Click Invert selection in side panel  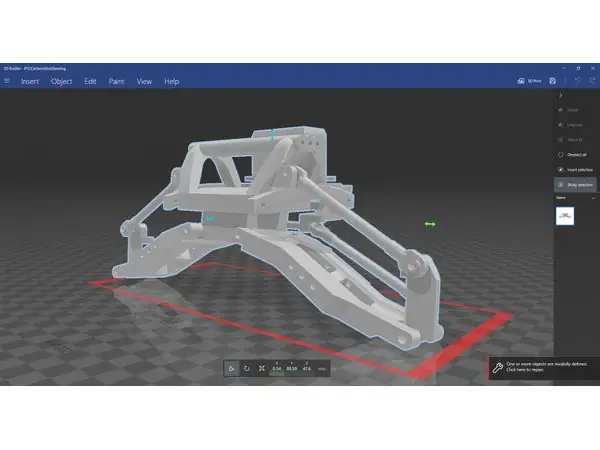pos(575,170)
